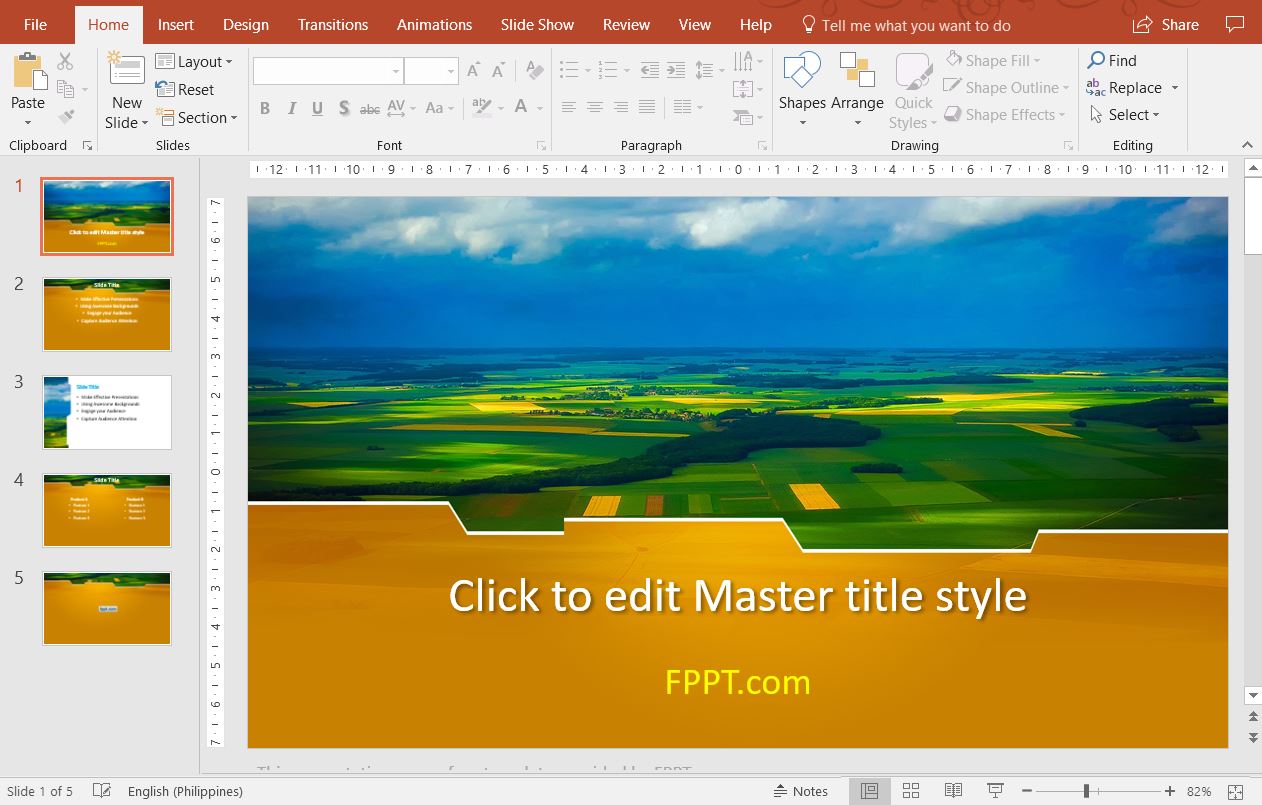1262x805 pixels.
Task: Open the File menu tab
Action: pyautogui.click(x=35, y=25)
